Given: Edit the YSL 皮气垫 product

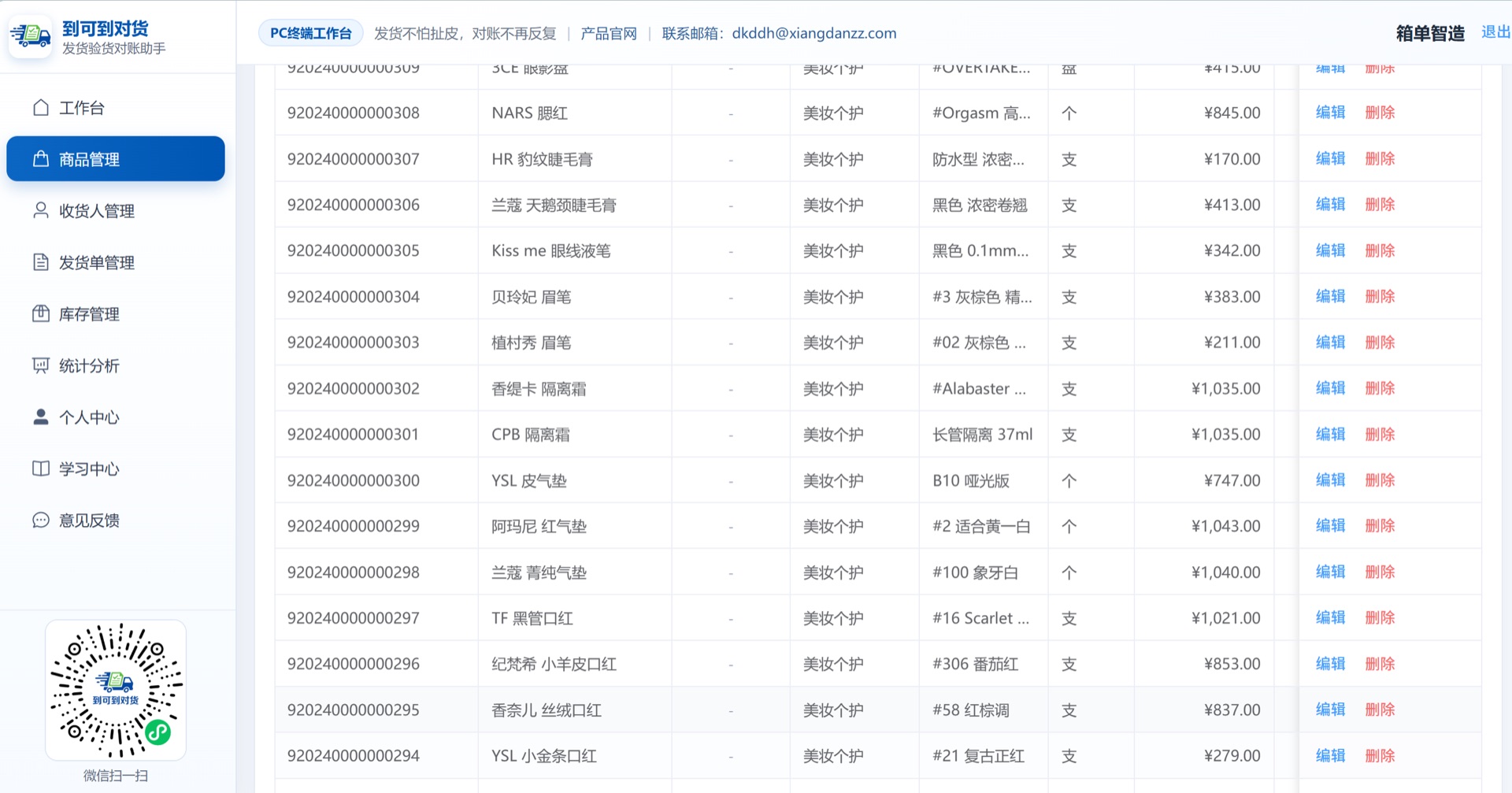Looking at the screenshot, I should 1330,480.
